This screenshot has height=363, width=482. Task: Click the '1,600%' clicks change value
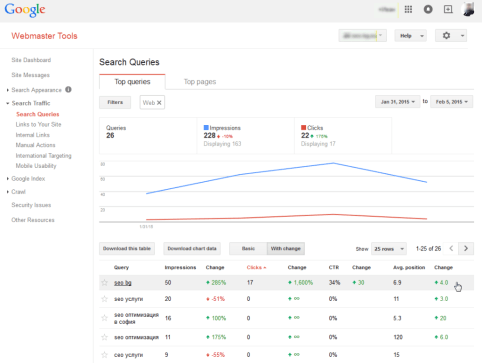(303, 283)
